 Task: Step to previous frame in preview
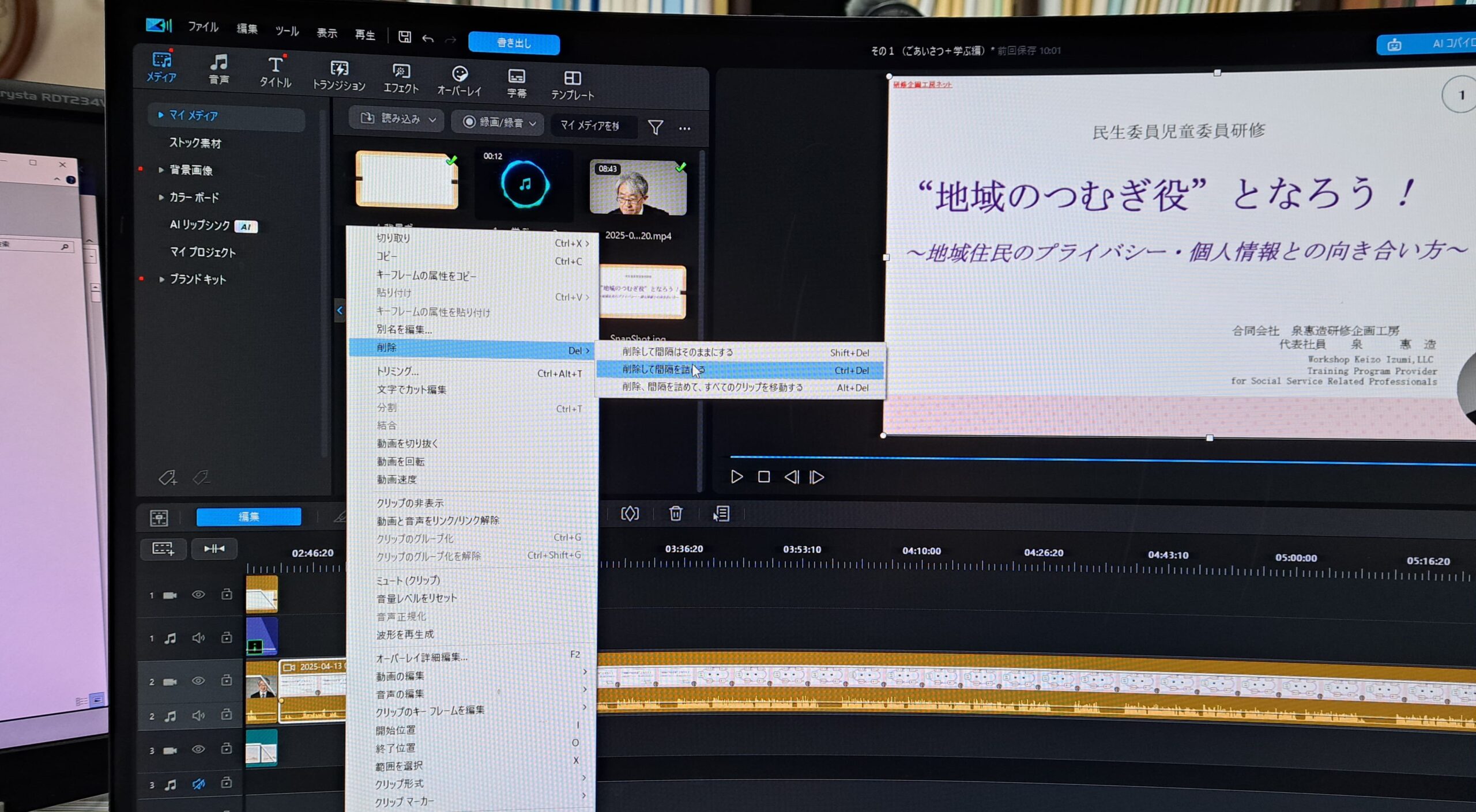point(792,477)
